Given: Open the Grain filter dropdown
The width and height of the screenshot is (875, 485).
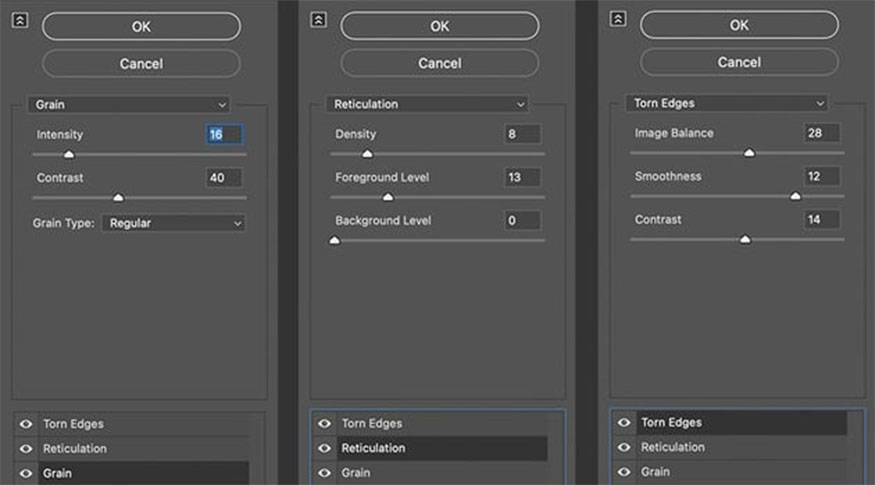Looking at the screenshot, I should click(x=129, y=104).
